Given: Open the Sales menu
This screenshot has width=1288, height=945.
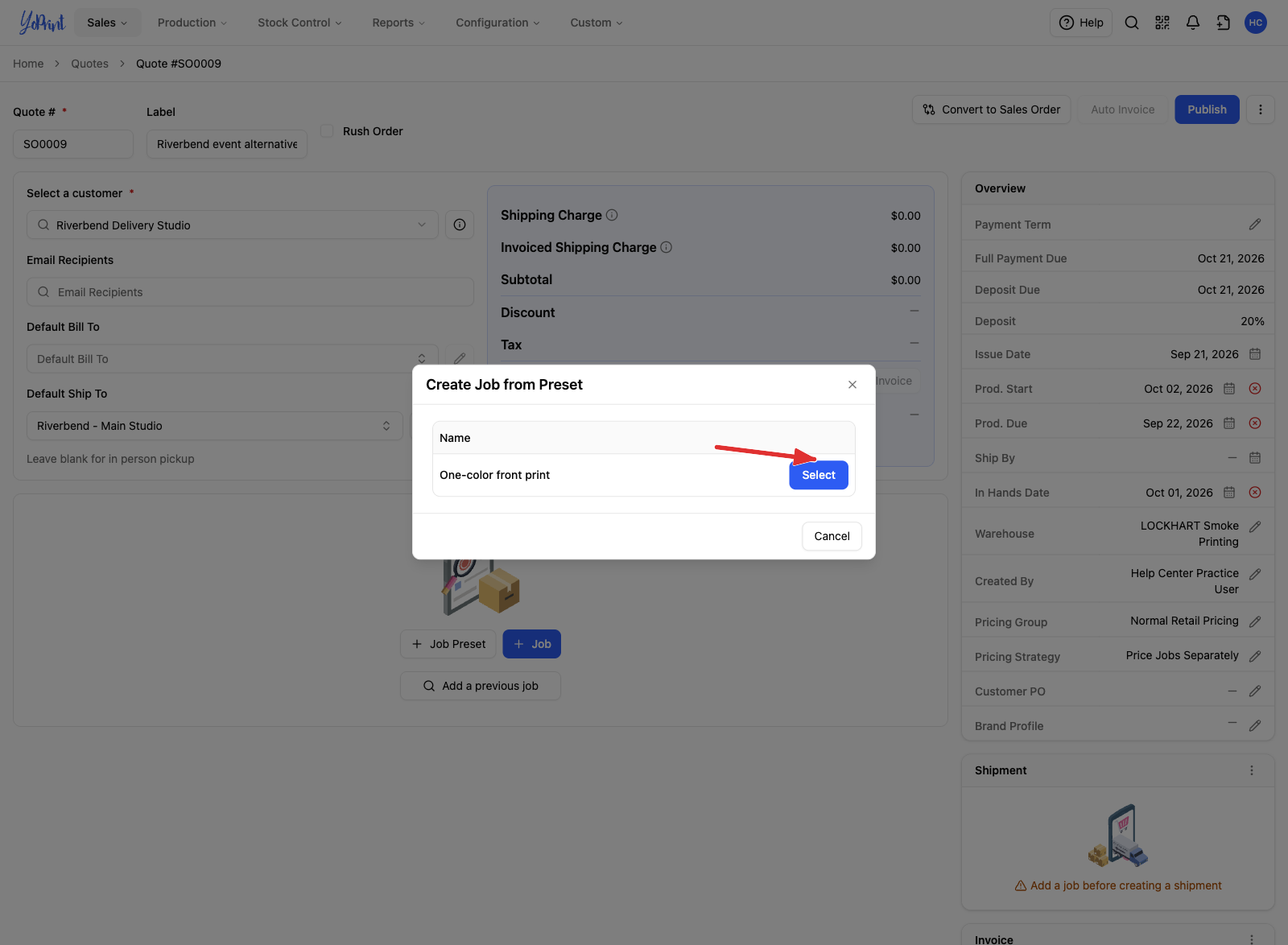Looking at the screenshot, I should click(x=108, y=23).
